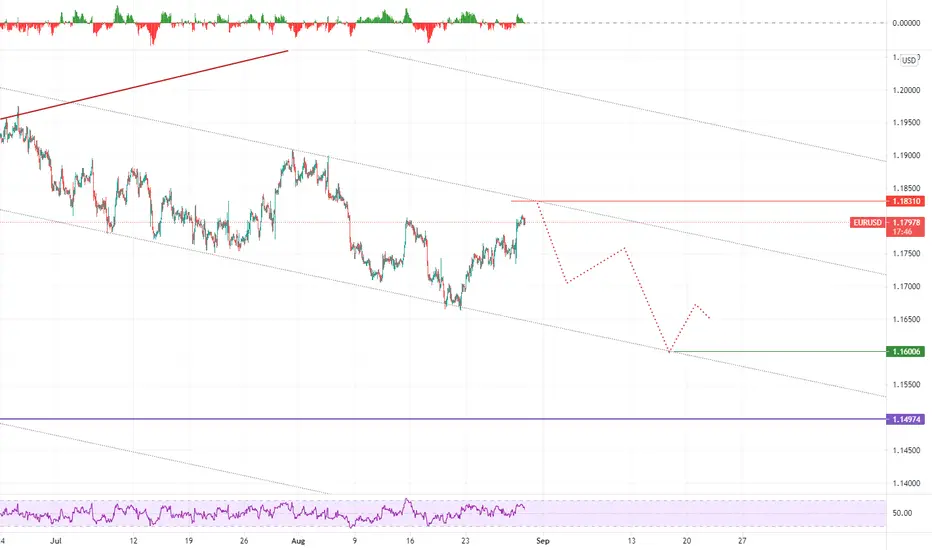
Task: Select the green horizontal target line
Action: (x=779, y=351)
